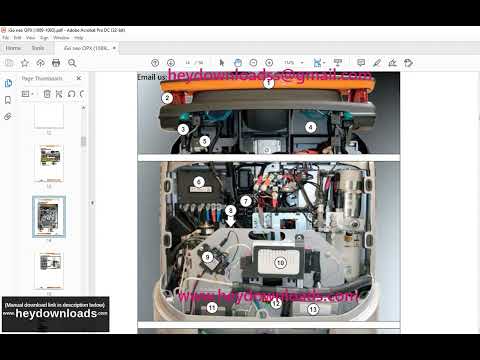This screenshot has width=480, height=360.
Task: Open the Edit menu
Action: pos(18,38)
